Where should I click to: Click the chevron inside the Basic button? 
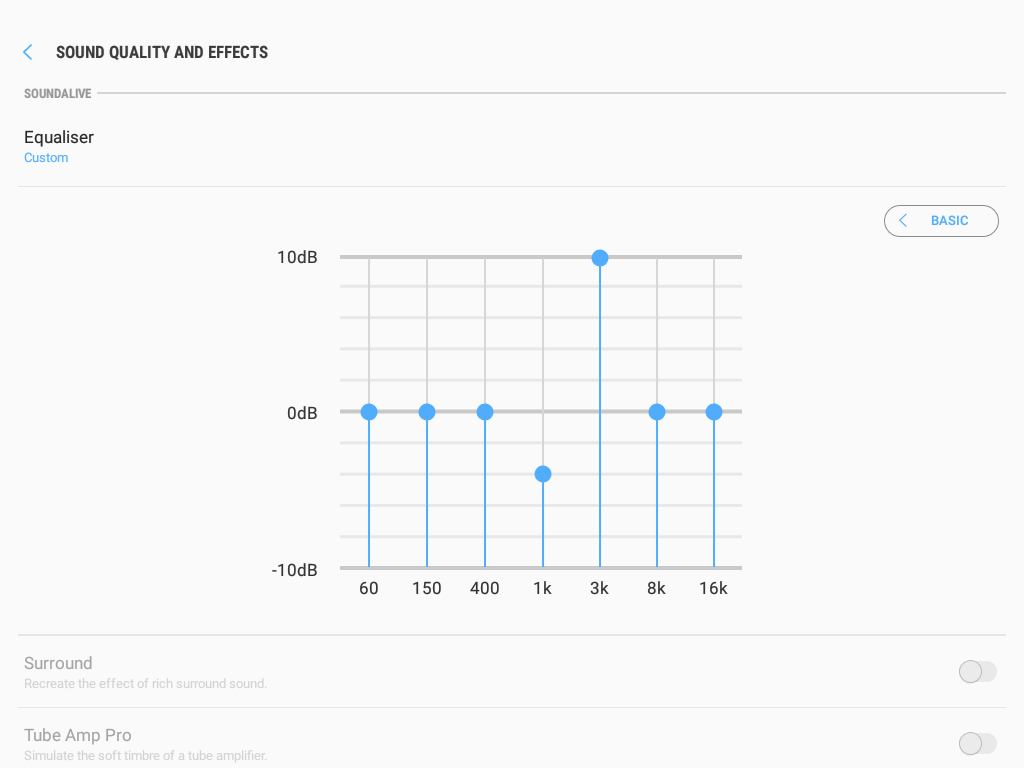[x=903, y=221]
